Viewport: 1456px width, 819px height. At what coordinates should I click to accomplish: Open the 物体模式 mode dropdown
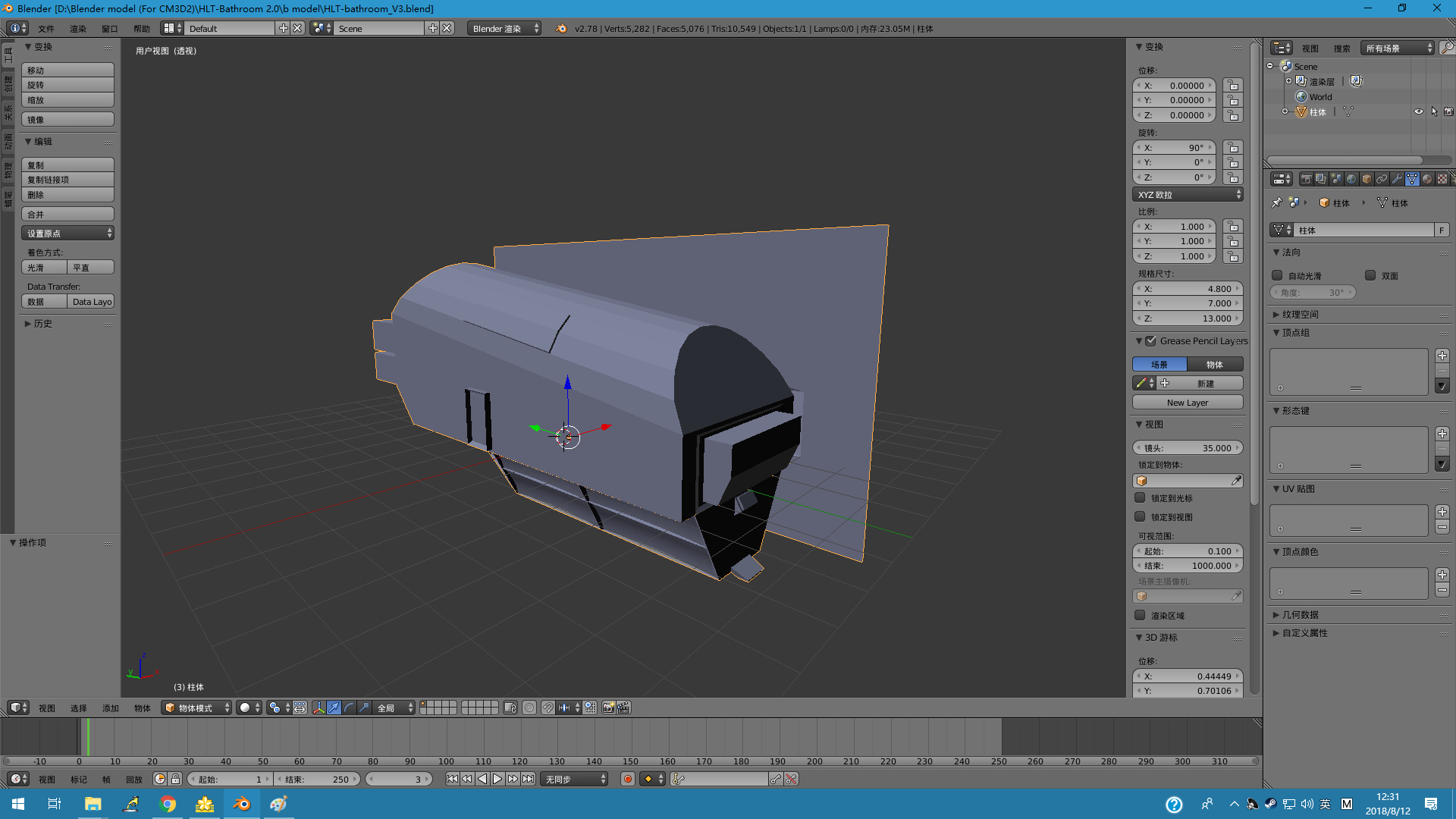[196, 708]
